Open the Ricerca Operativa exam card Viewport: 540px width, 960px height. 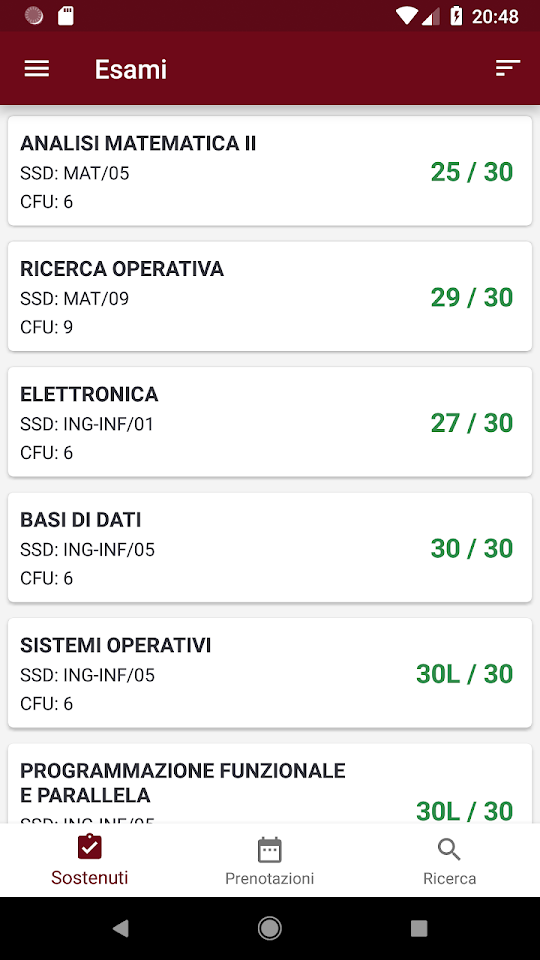[x=269, y=296]
